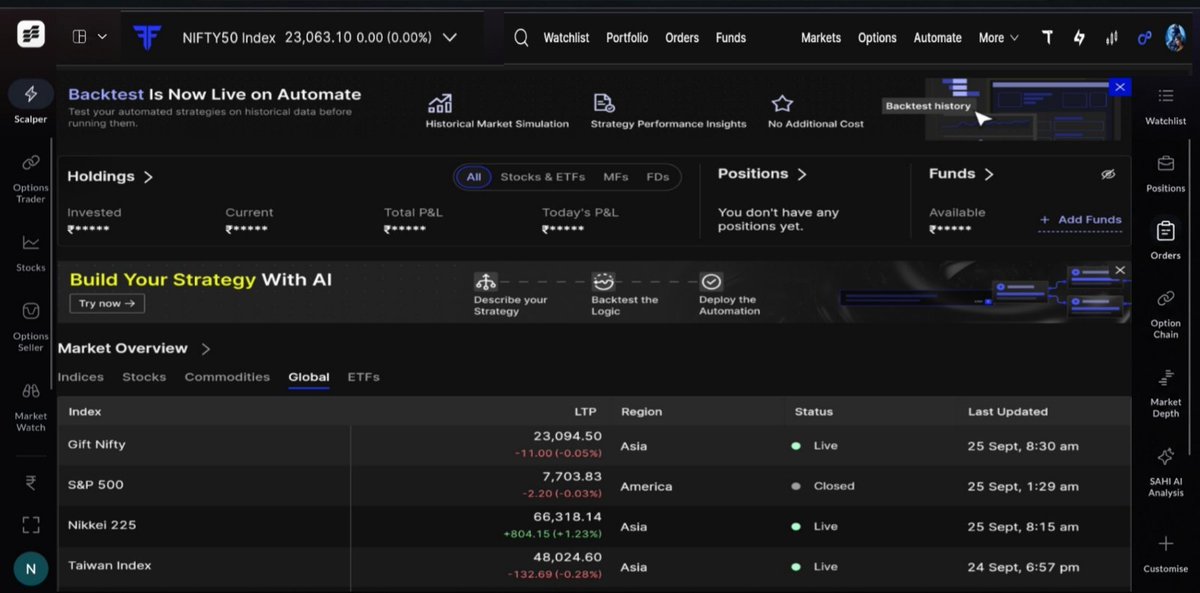This screenshot has width=1200, height=593.
Task: Expand Holdings section arrow
Action: 148,177
